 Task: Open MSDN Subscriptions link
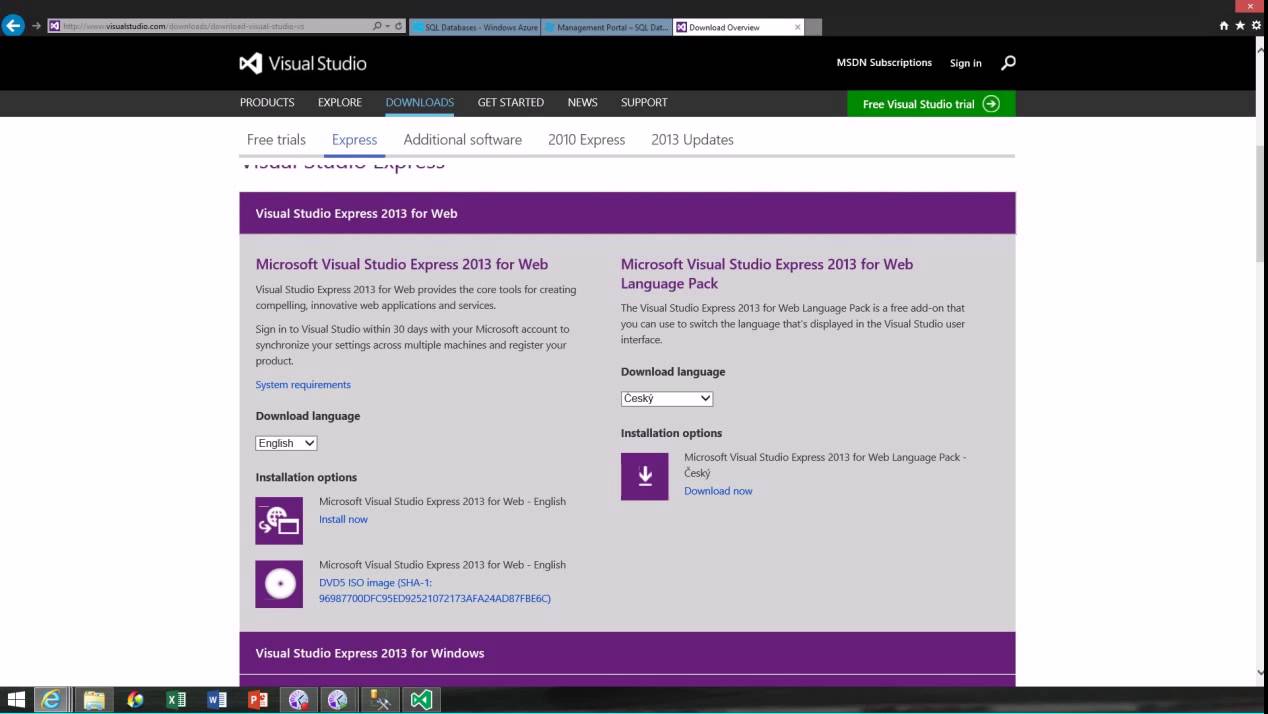[884, 62]
